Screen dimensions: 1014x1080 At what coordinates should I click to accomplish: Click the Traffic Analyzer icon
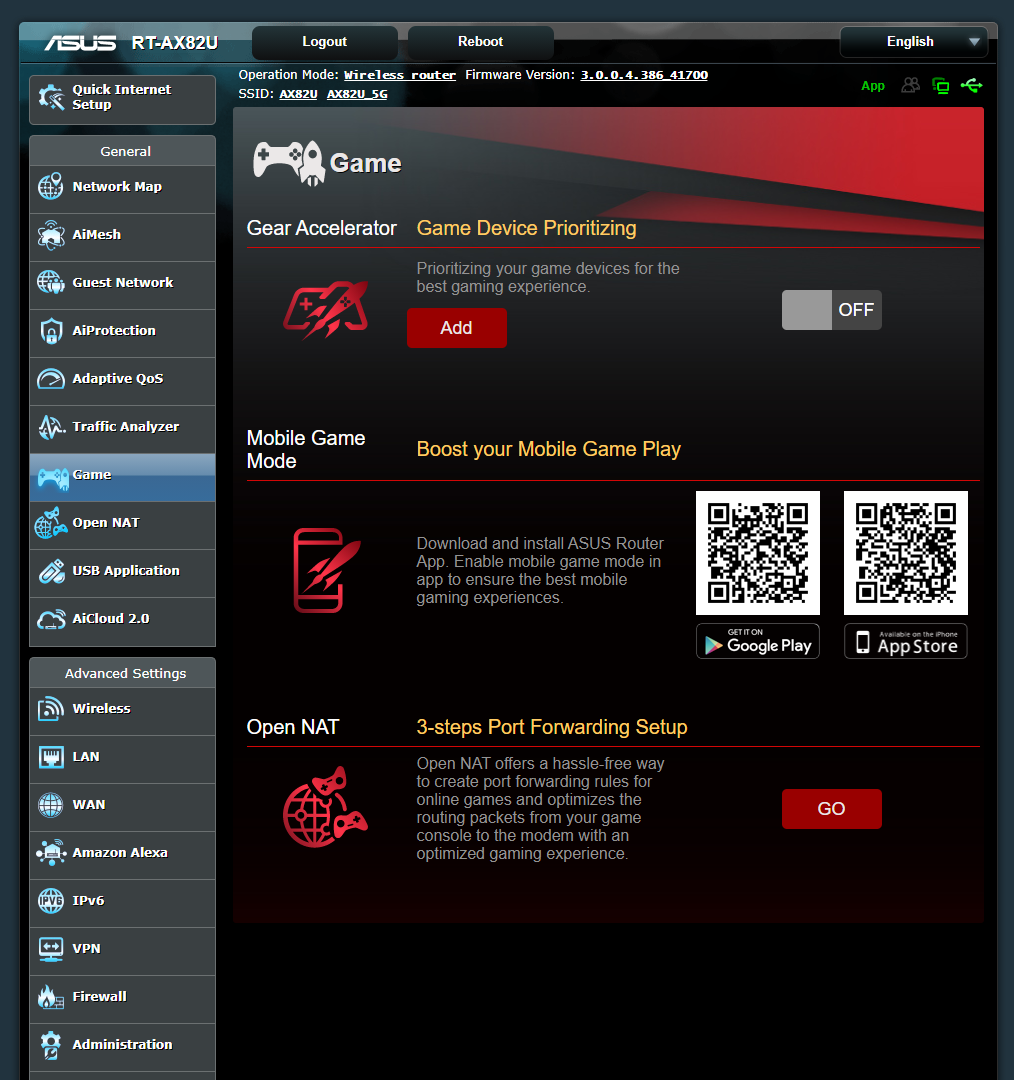[51, 427]
